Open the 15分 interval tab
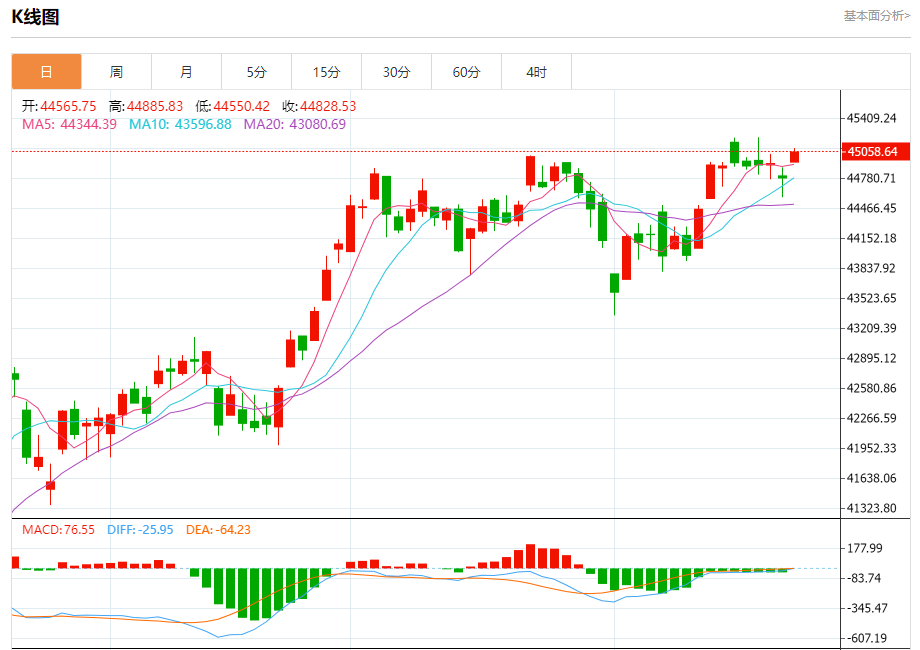920x650 pixels. pyautogui.click(x=326, y=72)
